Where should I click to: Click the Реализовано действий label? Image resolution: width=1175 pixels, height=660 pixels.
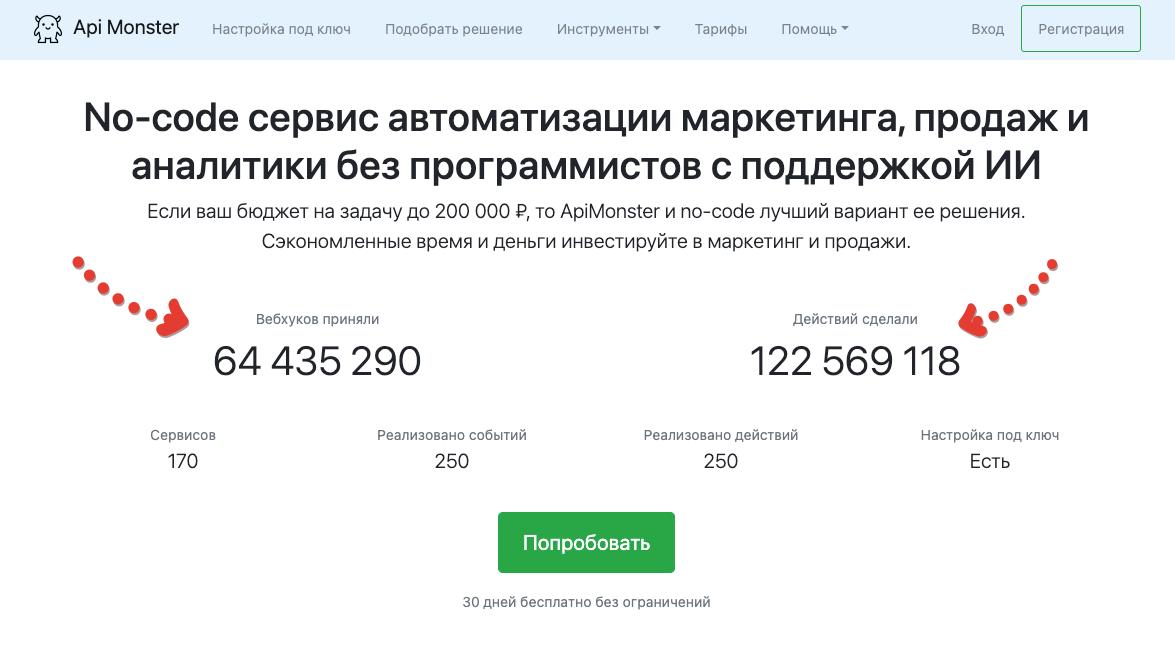721,435
